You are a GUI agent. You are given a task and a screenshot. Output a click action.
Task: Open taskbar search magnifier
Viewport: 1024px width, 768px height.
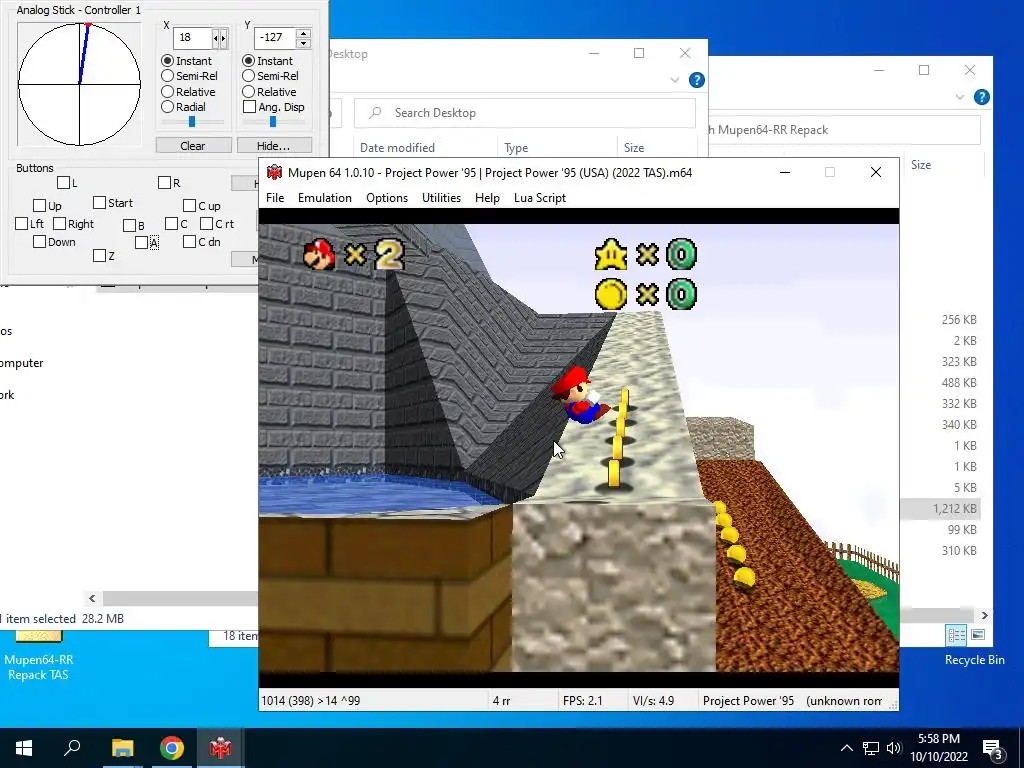tap(72, 747)
